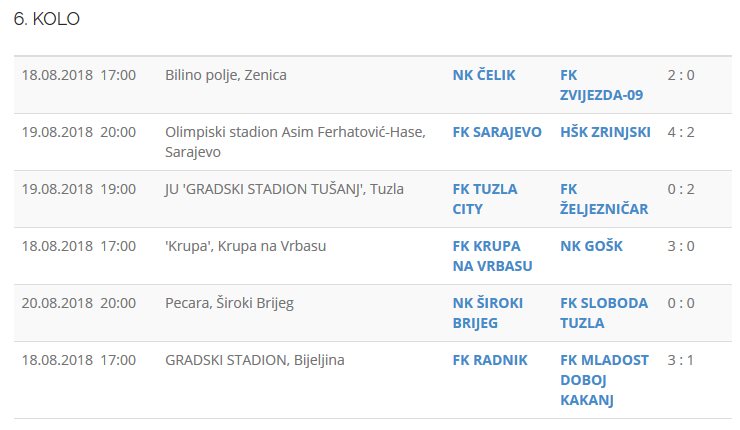Open FK Mladost Doboj Kakanj link
This screenshot has width=740, height=430.
[x=604, y=380]
